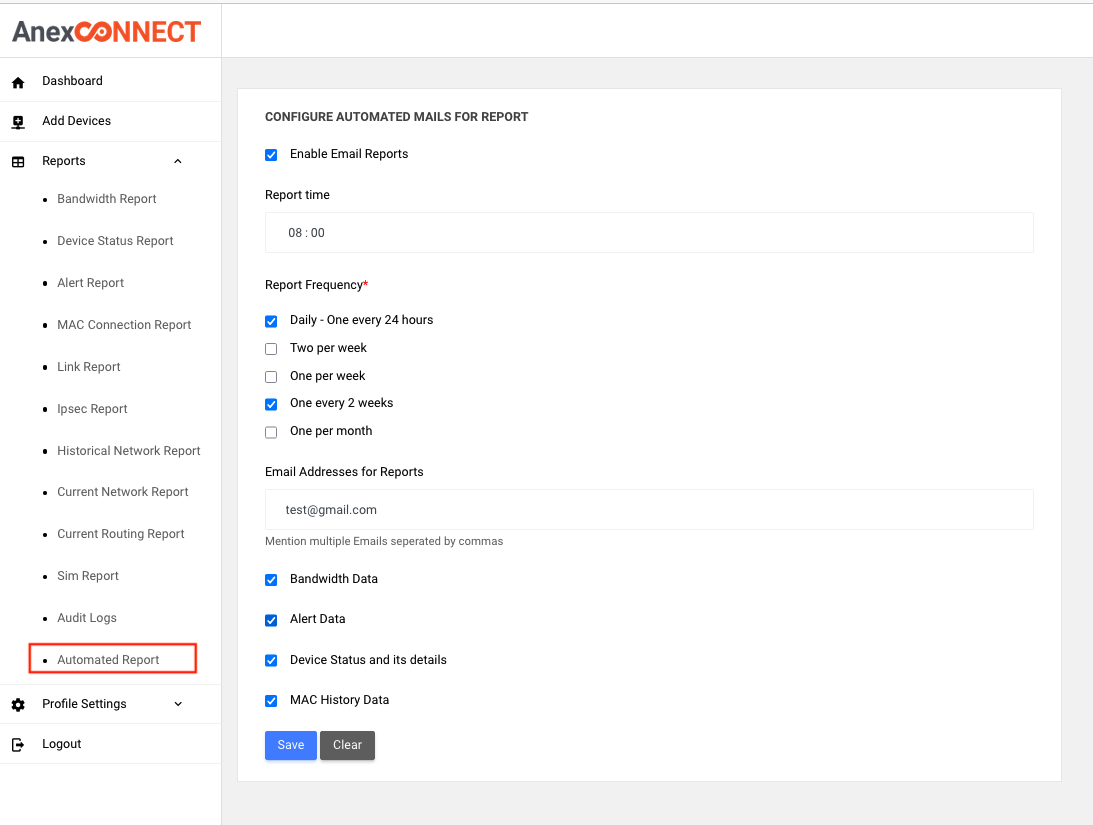Enable One per month frequency

click(271, 432)
